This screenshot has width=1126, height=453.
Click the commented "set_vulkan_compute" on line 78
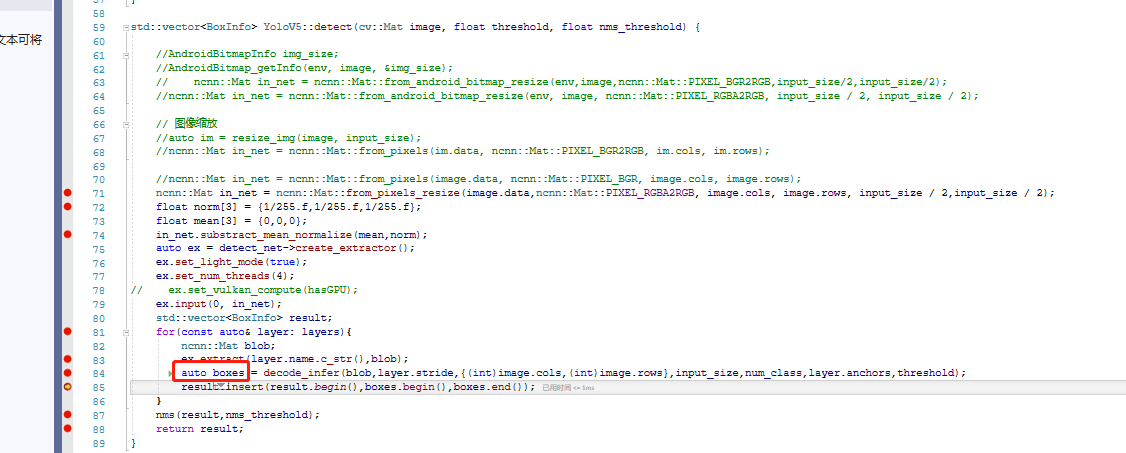tap(243, 290)
